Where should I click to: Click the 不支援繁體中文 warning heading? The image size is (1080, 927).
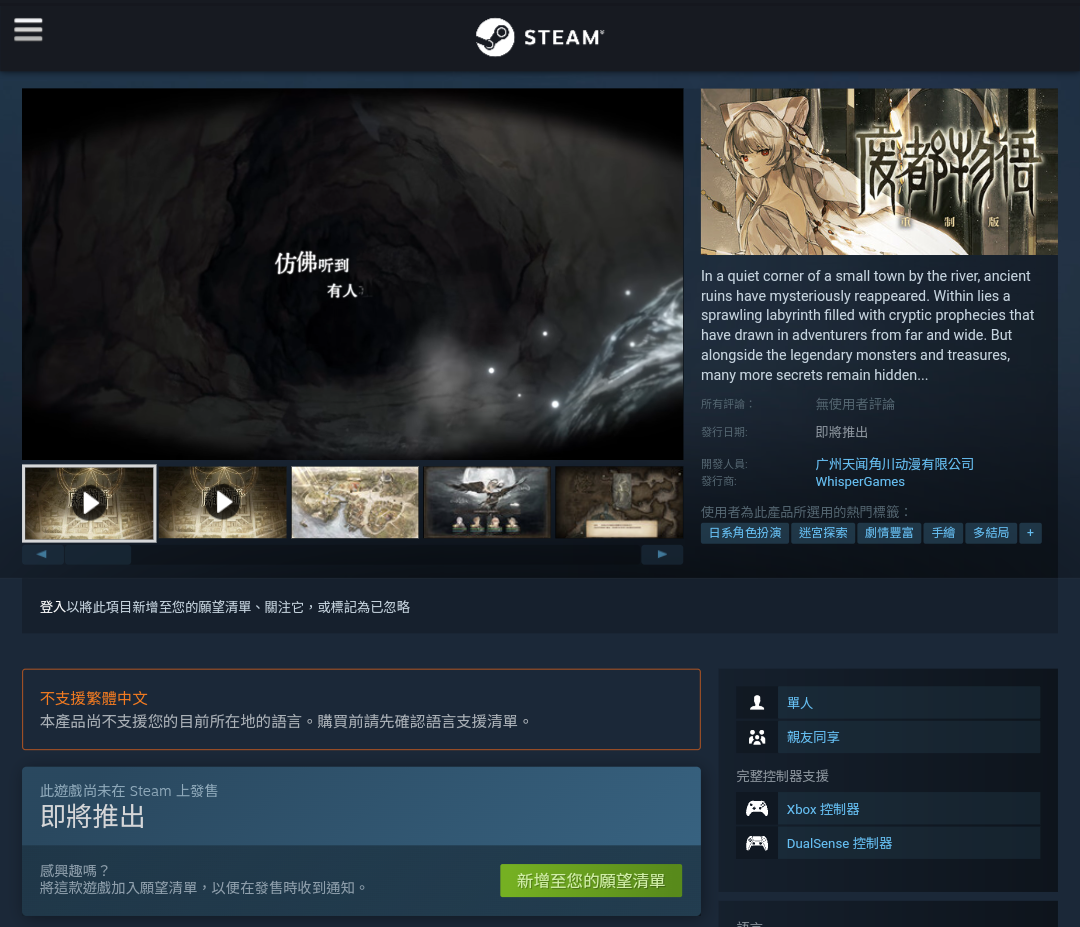pos(94,698)
